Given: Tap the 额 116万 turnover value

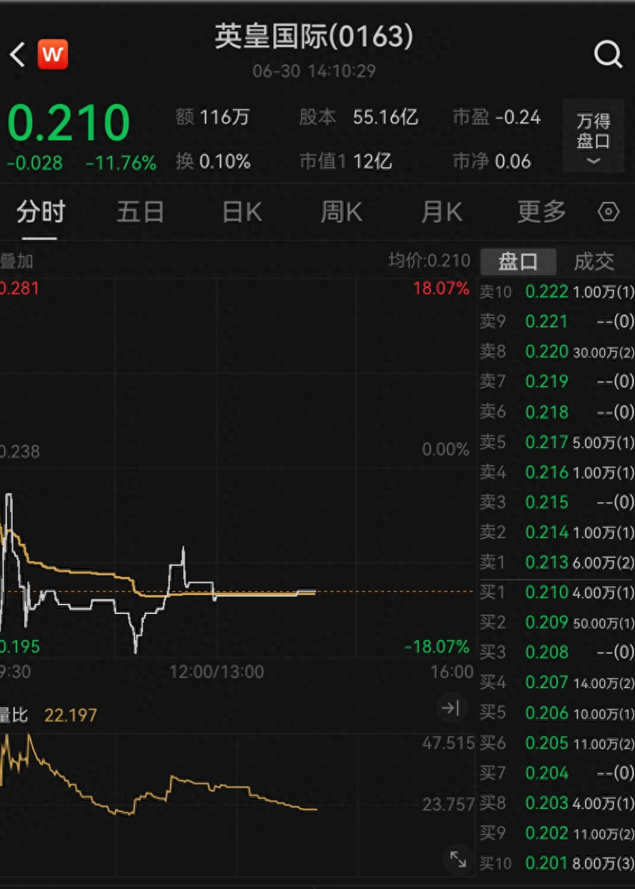Looking at the screenshot, I should click(x=213, y=117).
